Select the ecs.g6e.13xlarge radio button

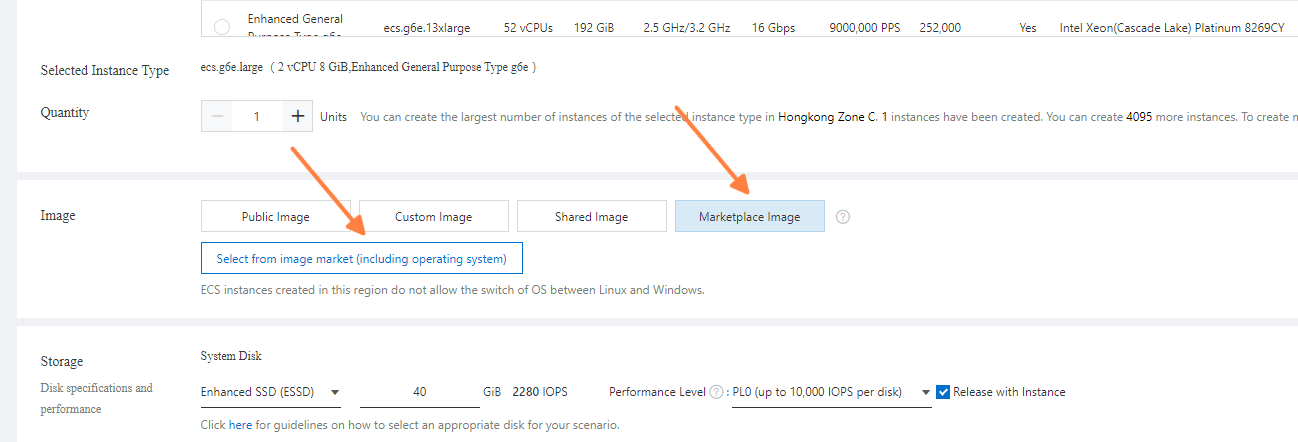click(221, 27)
